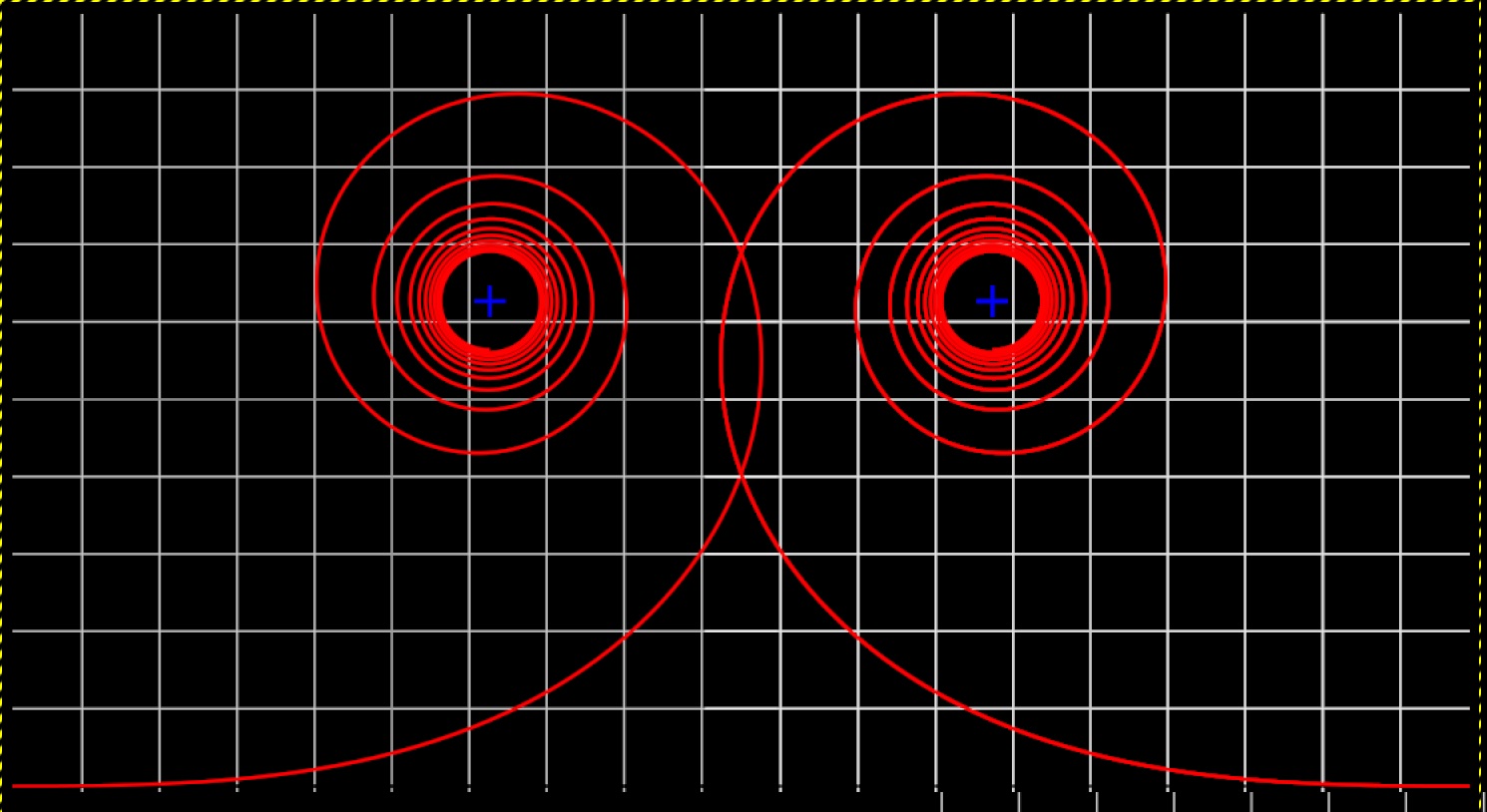Viewport: 1487px width, 812px height.
Task: Click the bottom of the left outermost red loop
Action: point(479,453)
